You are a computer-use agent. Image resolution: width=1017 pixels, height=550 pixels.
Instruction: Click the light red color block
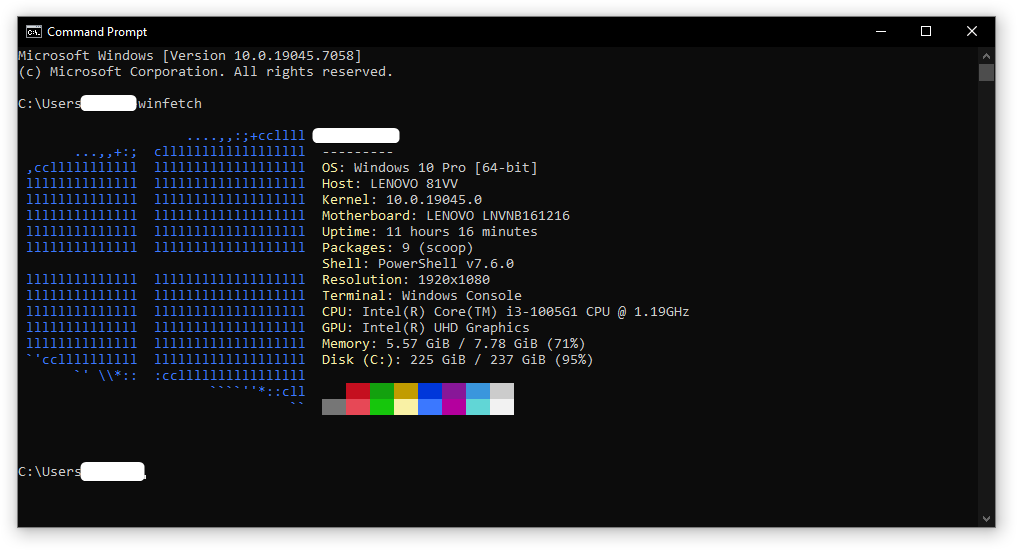click(358, 407)
